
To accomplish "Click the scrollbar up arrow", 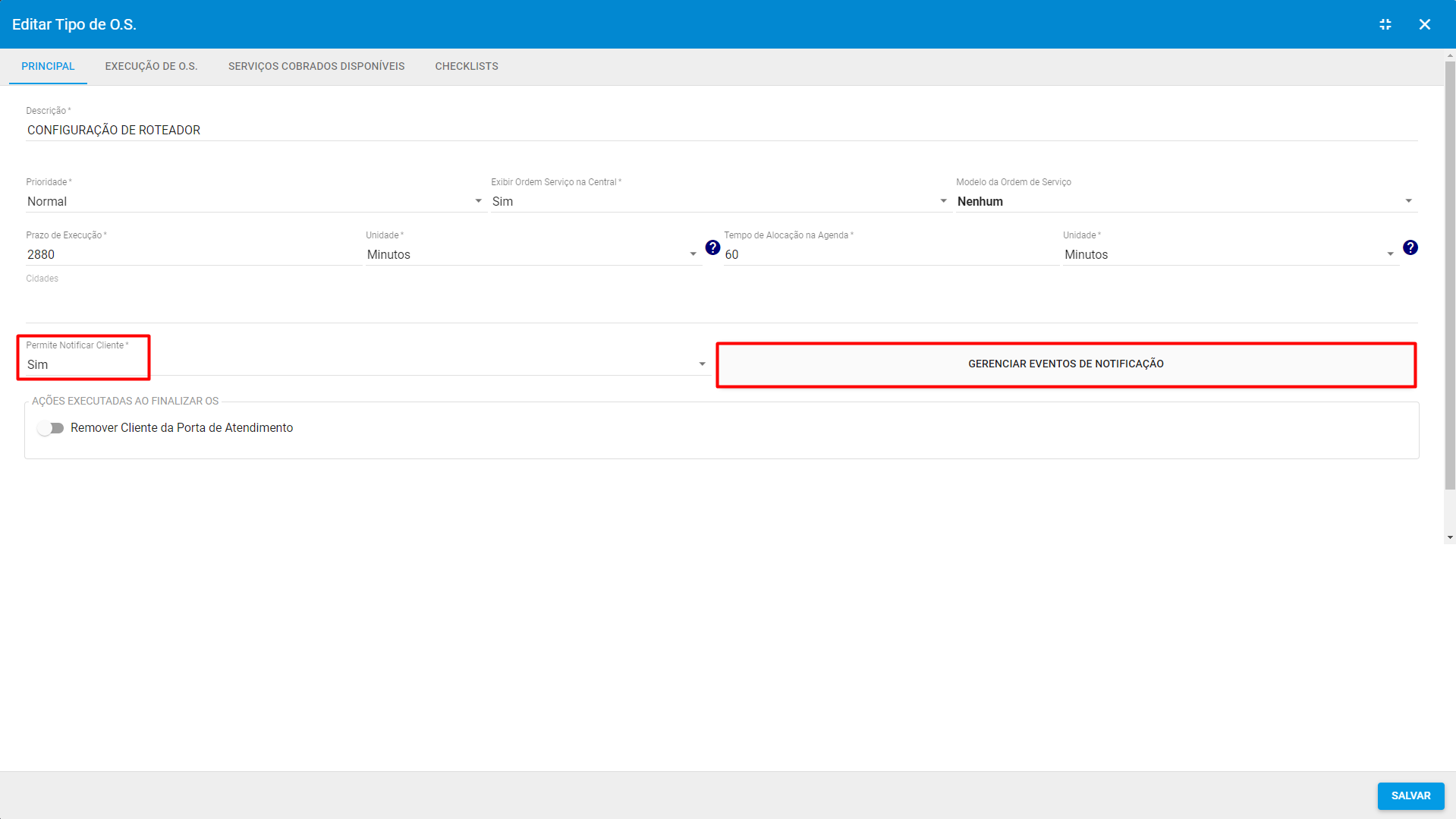I will coord(1450,55).
